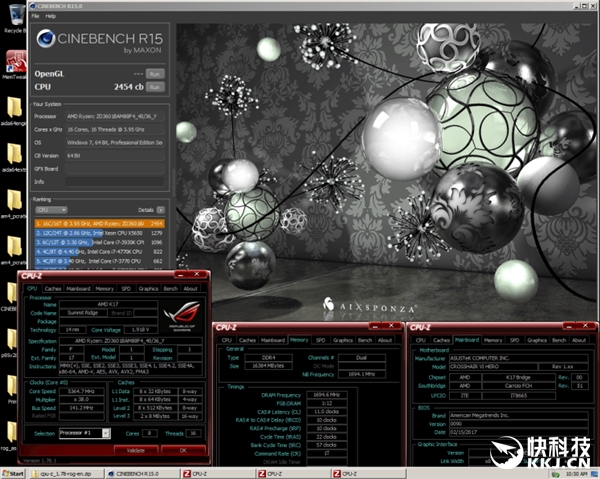The height and width of the screenshot is (479, 600).
Task: Open the aida64 extreme folder on the desktop
Action: (x=14, y=157)
